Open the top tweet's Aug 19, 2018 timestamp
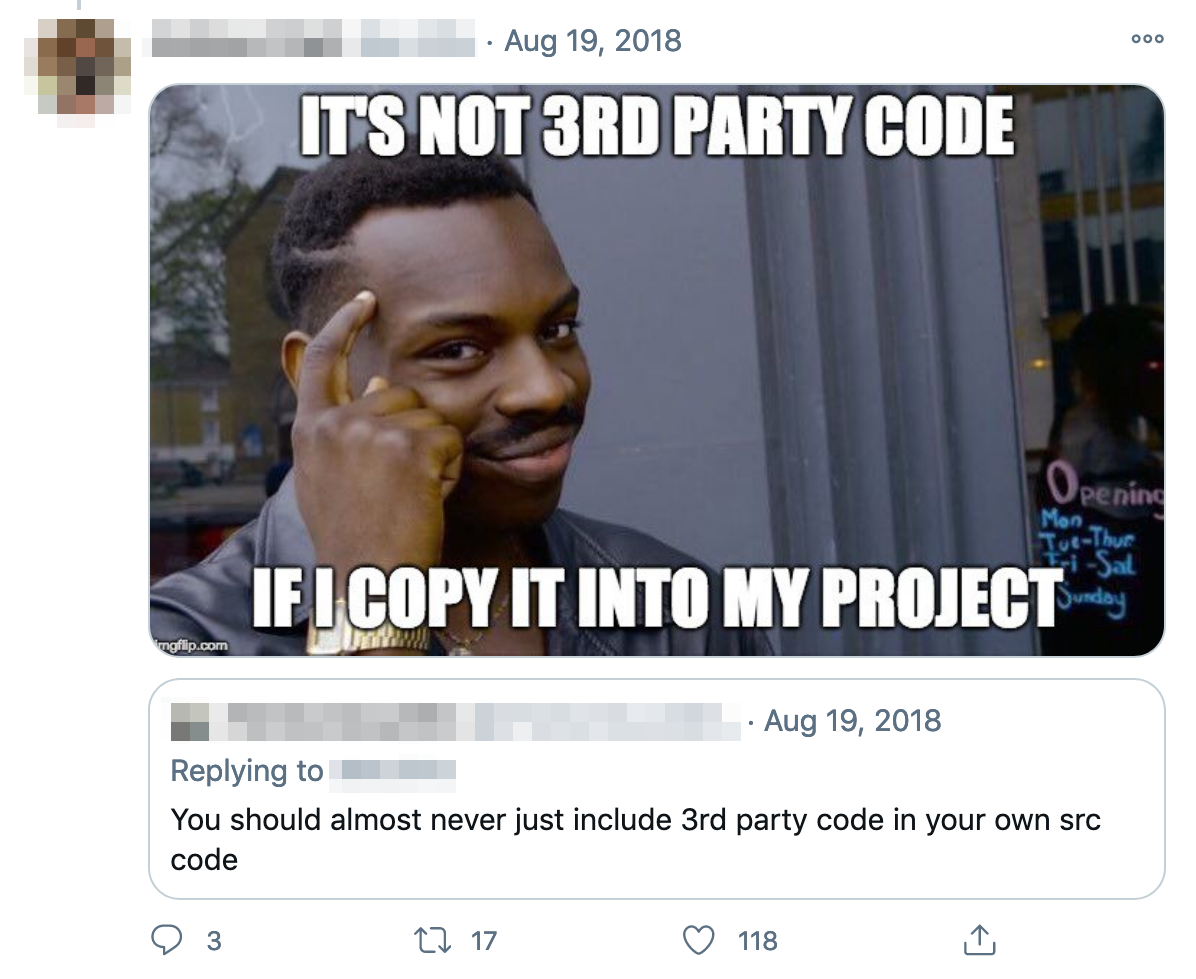1196x979 pixels. [x=593, y=41]
